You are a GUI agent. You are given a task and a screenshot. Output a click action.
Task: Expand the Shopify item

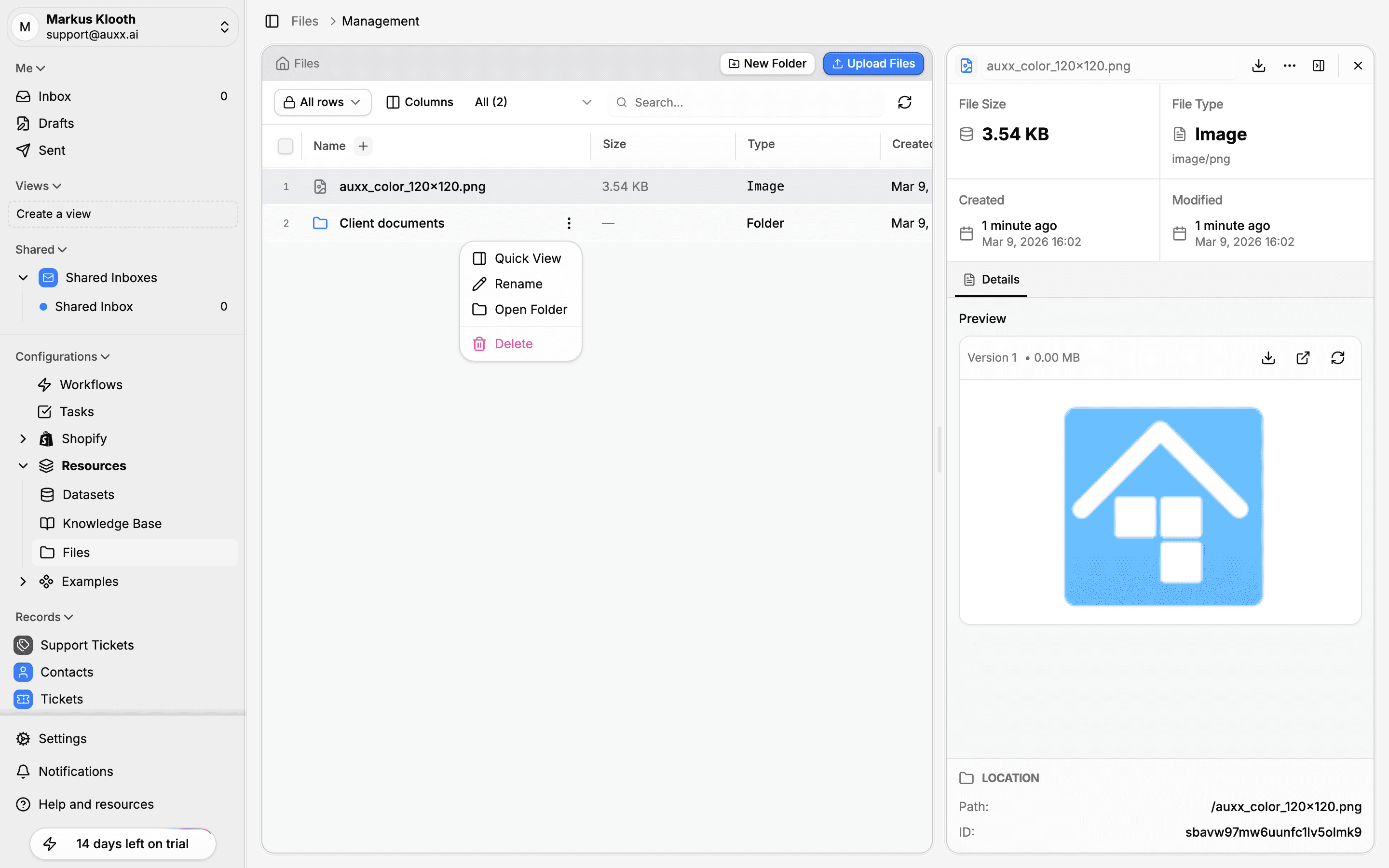click(x=23, y=439)
